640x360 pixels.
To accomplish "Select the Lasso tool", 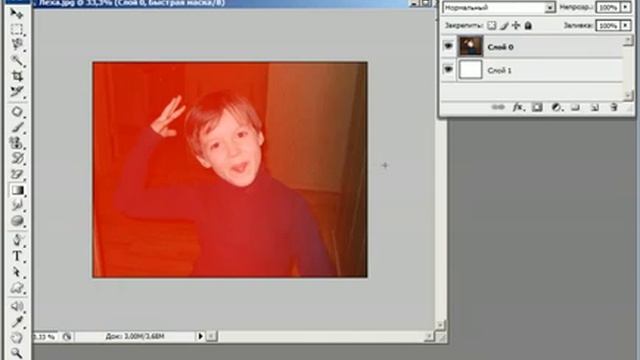I will coord(17,44).
